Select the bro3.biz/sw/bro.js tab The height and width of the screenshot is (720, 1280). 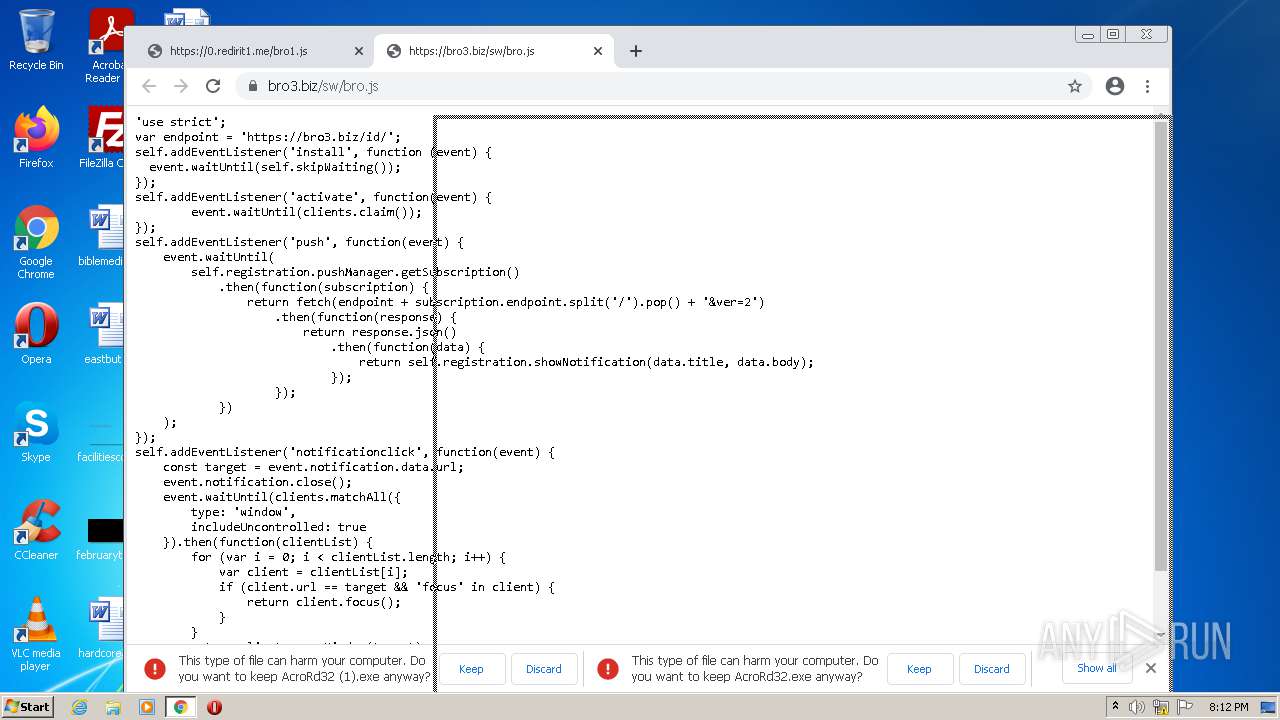493,51
